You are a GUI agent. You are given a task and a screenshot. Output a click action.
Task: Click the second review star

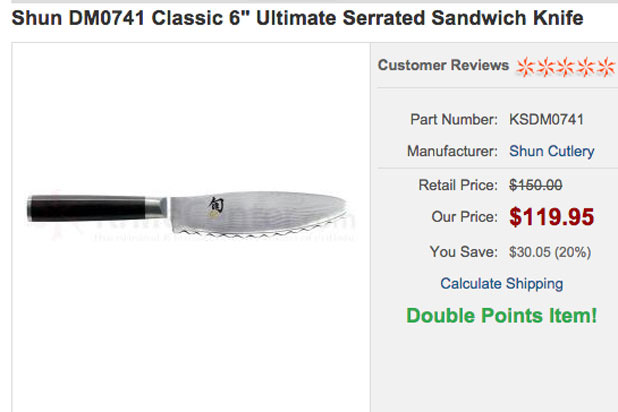coord(545,67)
